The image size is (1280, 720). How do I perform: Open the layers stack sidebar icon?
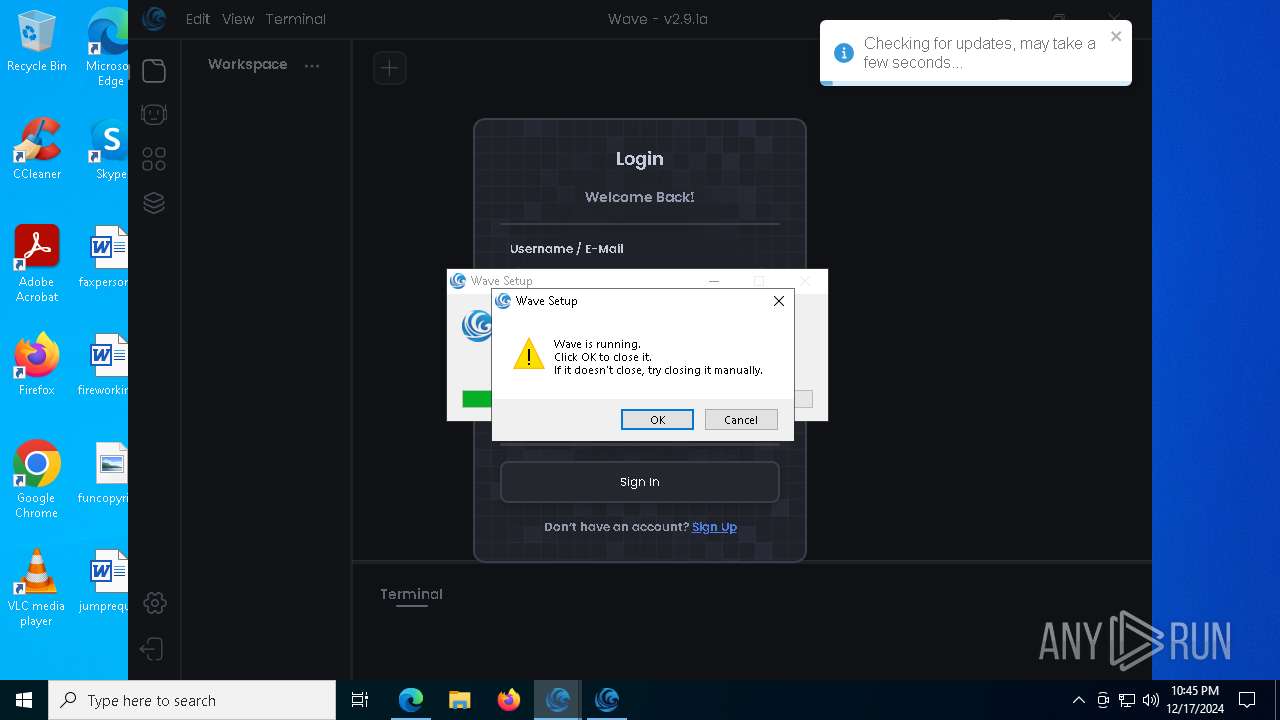tap(154, 203)
